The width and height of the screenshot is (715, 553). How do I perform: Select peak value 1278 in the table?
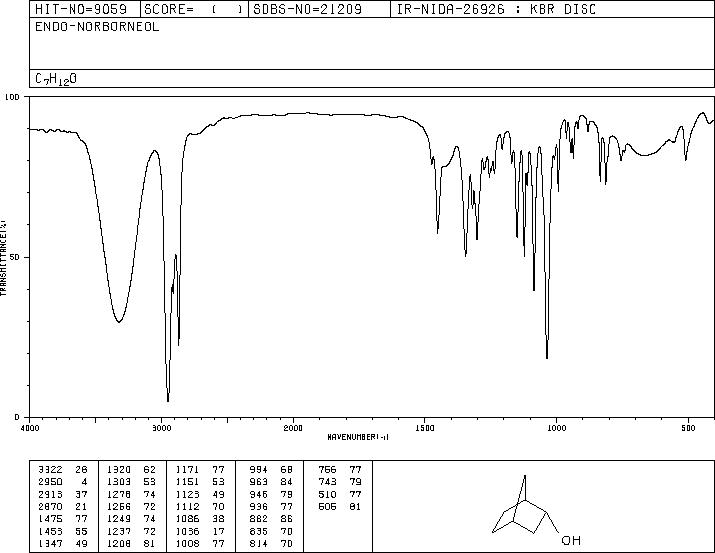tap(119, 494)
